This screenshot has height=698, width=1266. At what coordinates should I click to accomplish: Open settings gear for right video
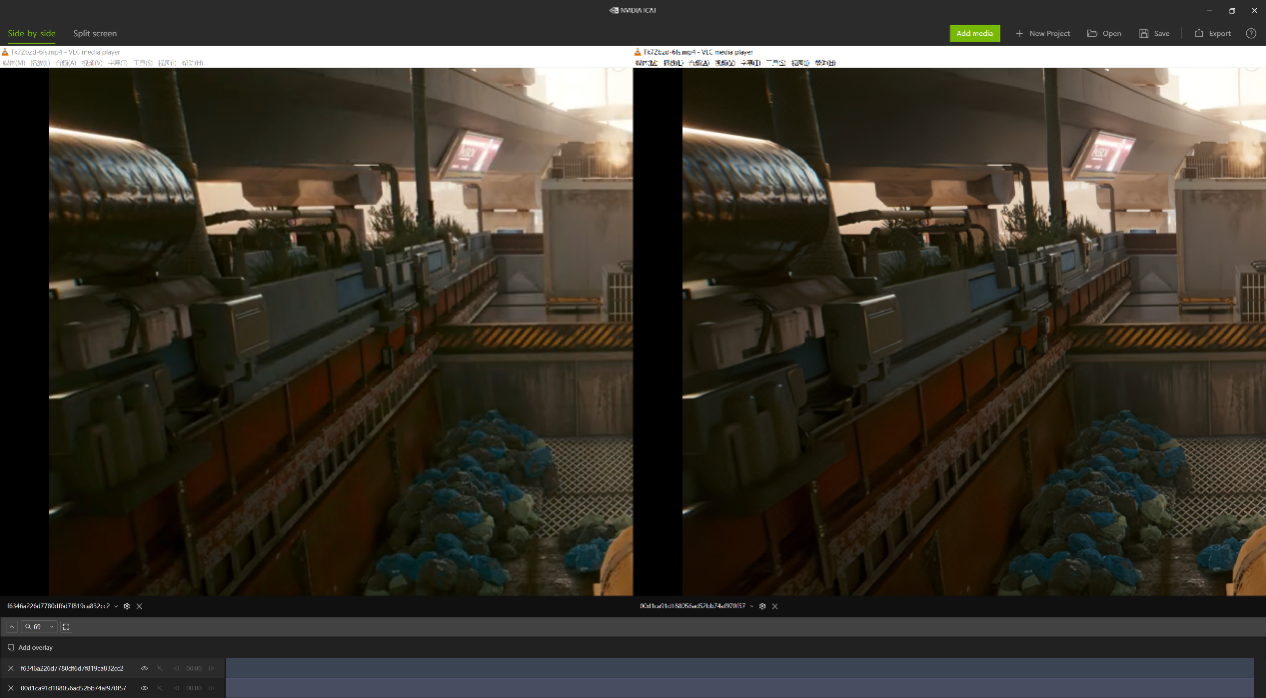pos(762,606)
